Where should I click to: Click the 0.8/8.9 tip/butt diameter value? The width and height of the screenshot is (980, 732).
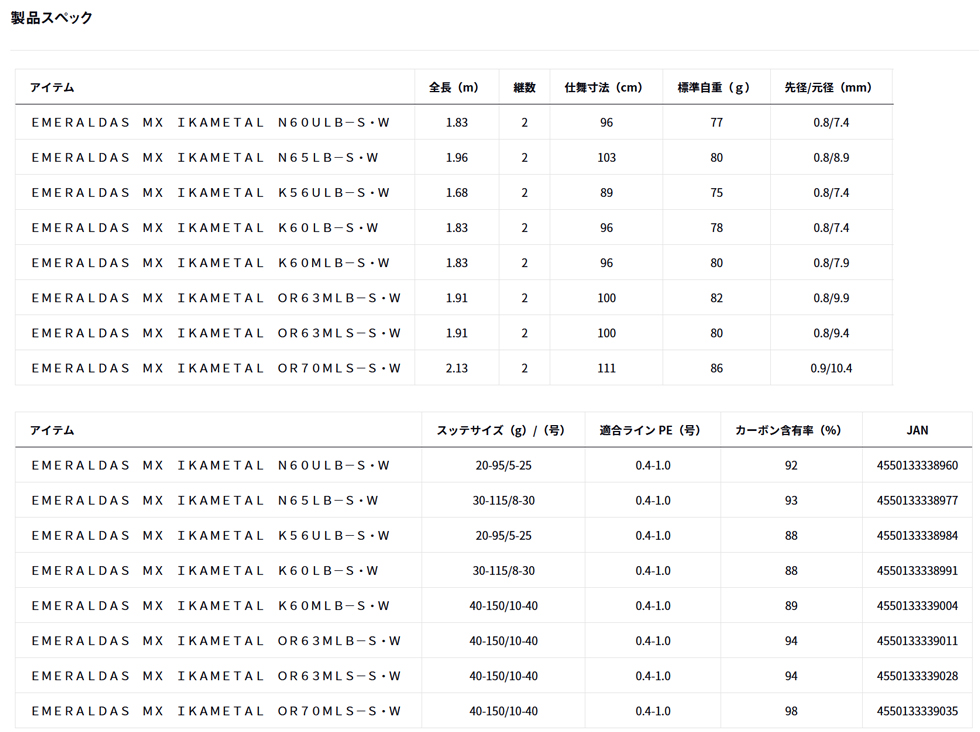tap(831, 158)
